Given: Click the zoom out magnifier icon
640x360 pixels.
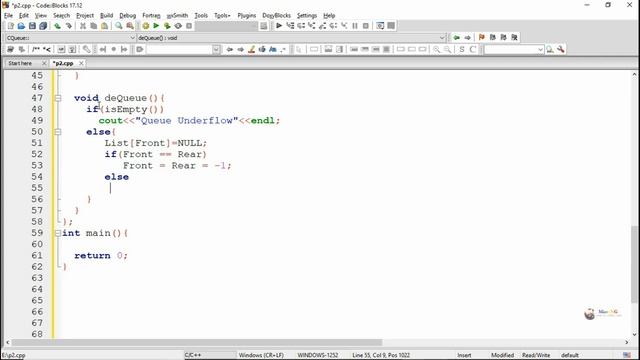Looking at the screenshot, I should point(447,49).
